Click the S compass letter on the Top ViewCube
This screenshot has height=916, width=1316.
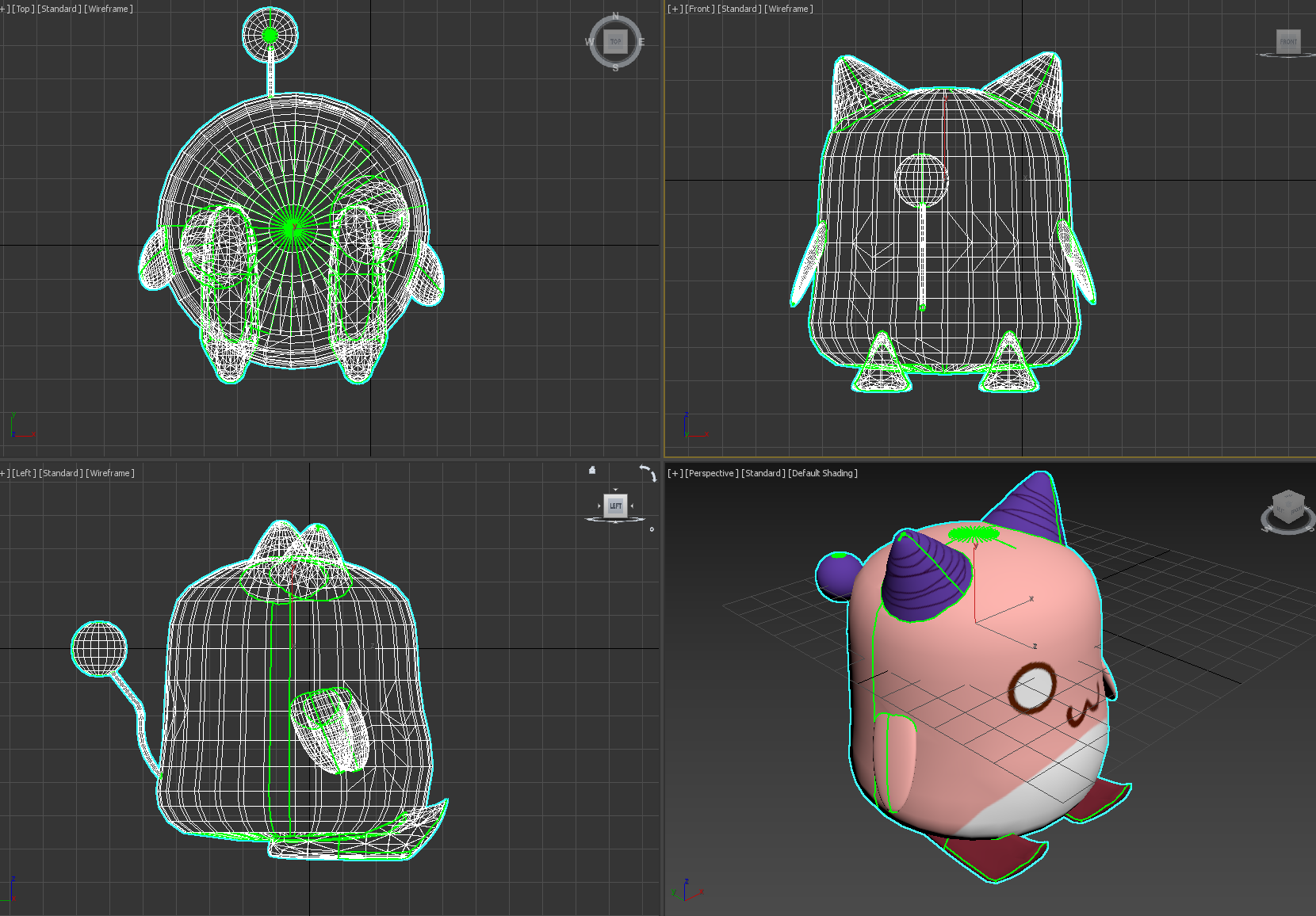[615, 68]
